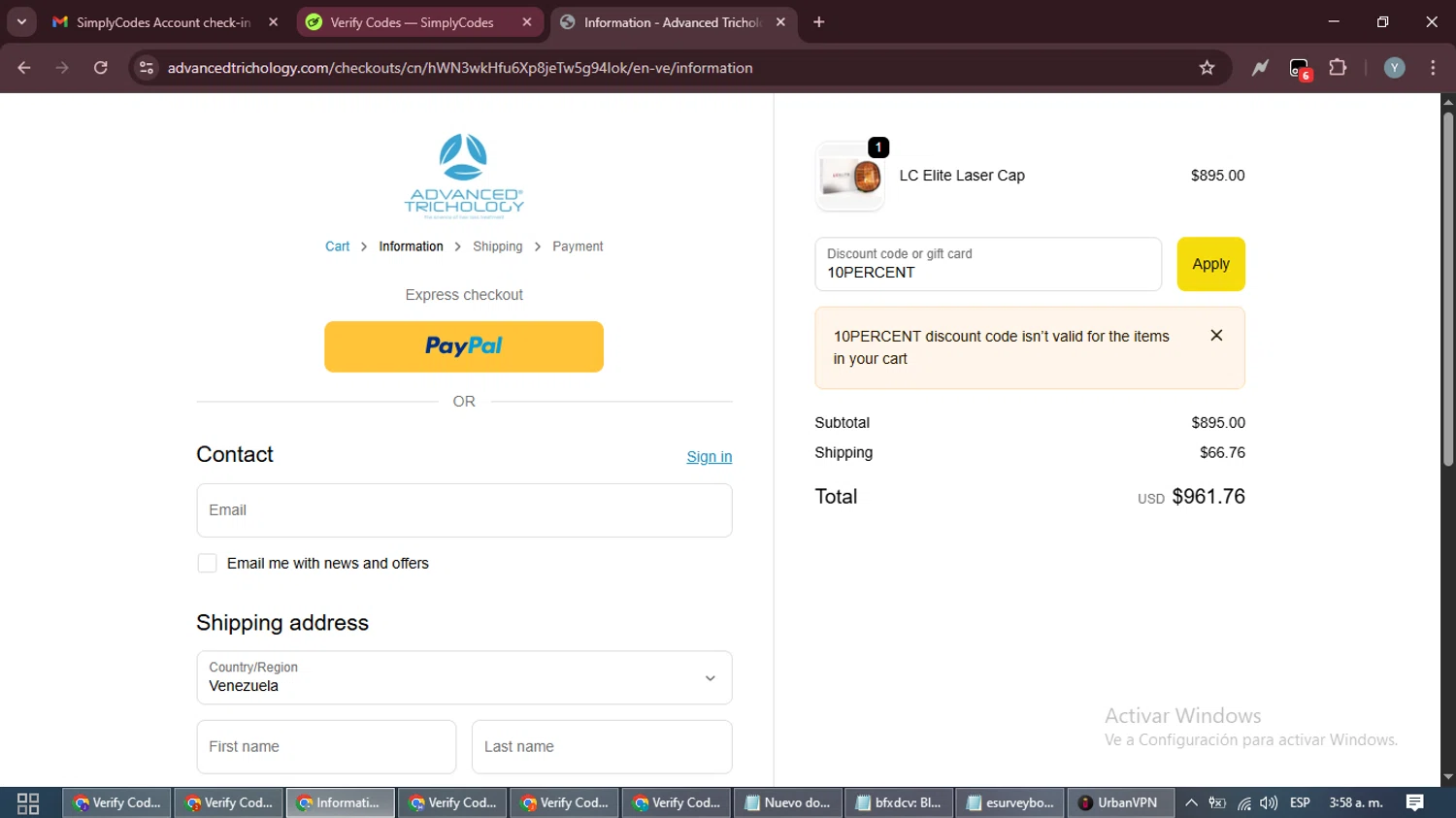Click the browser forward arrow
This screenshot has width=1456, height=818.
click(62, 68)
